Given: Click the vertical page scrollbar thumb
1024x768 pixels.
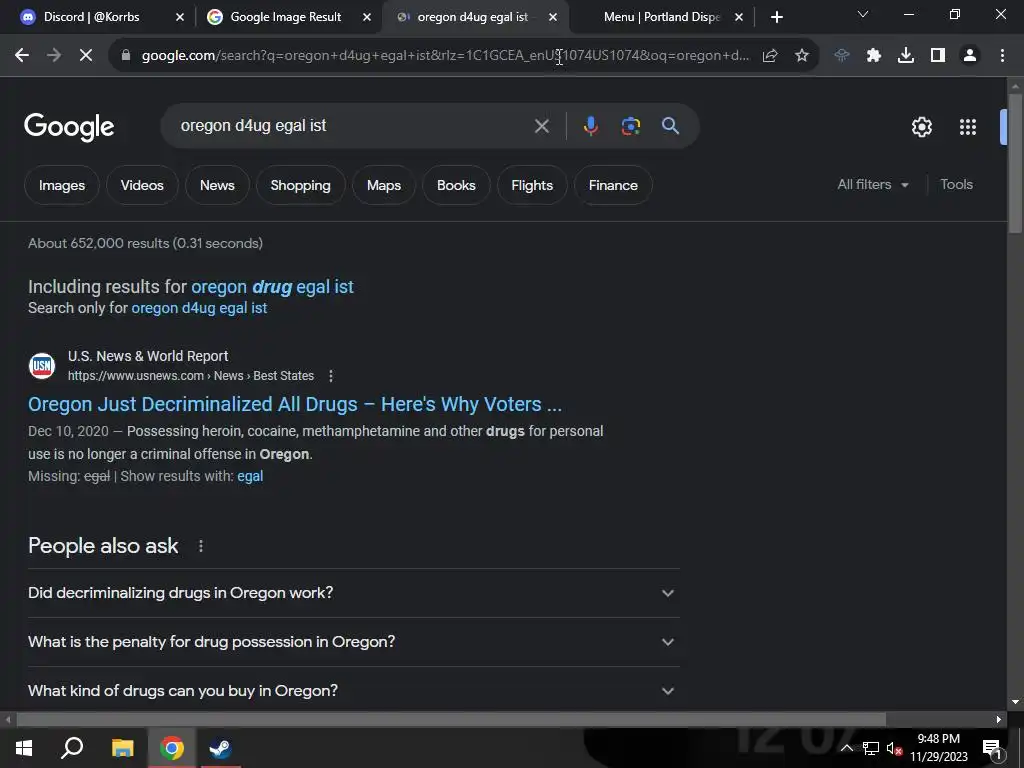Looking at the screenshot, I should point(1015,163).
